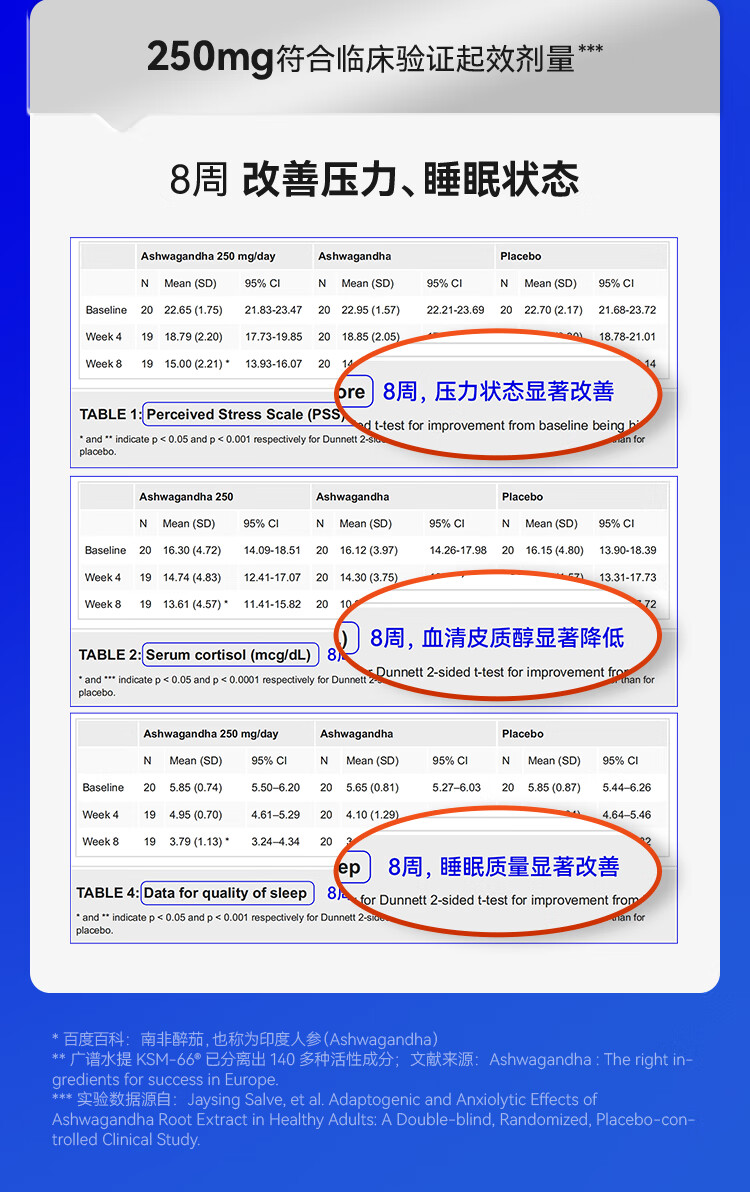
Task: Click the cell '14.26-17.98'
Action: pos(458,550)
